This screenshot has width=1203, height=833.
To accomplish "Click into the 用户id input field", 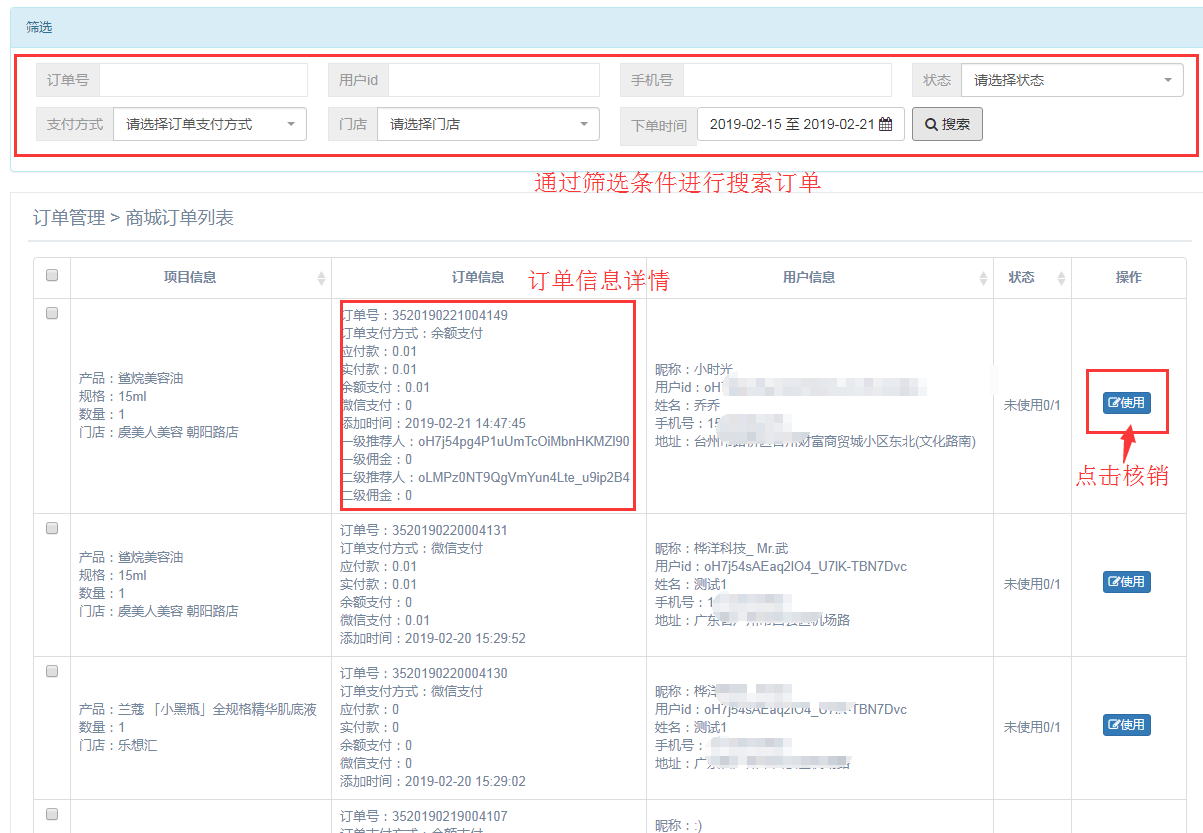I will tap(493, 80).
